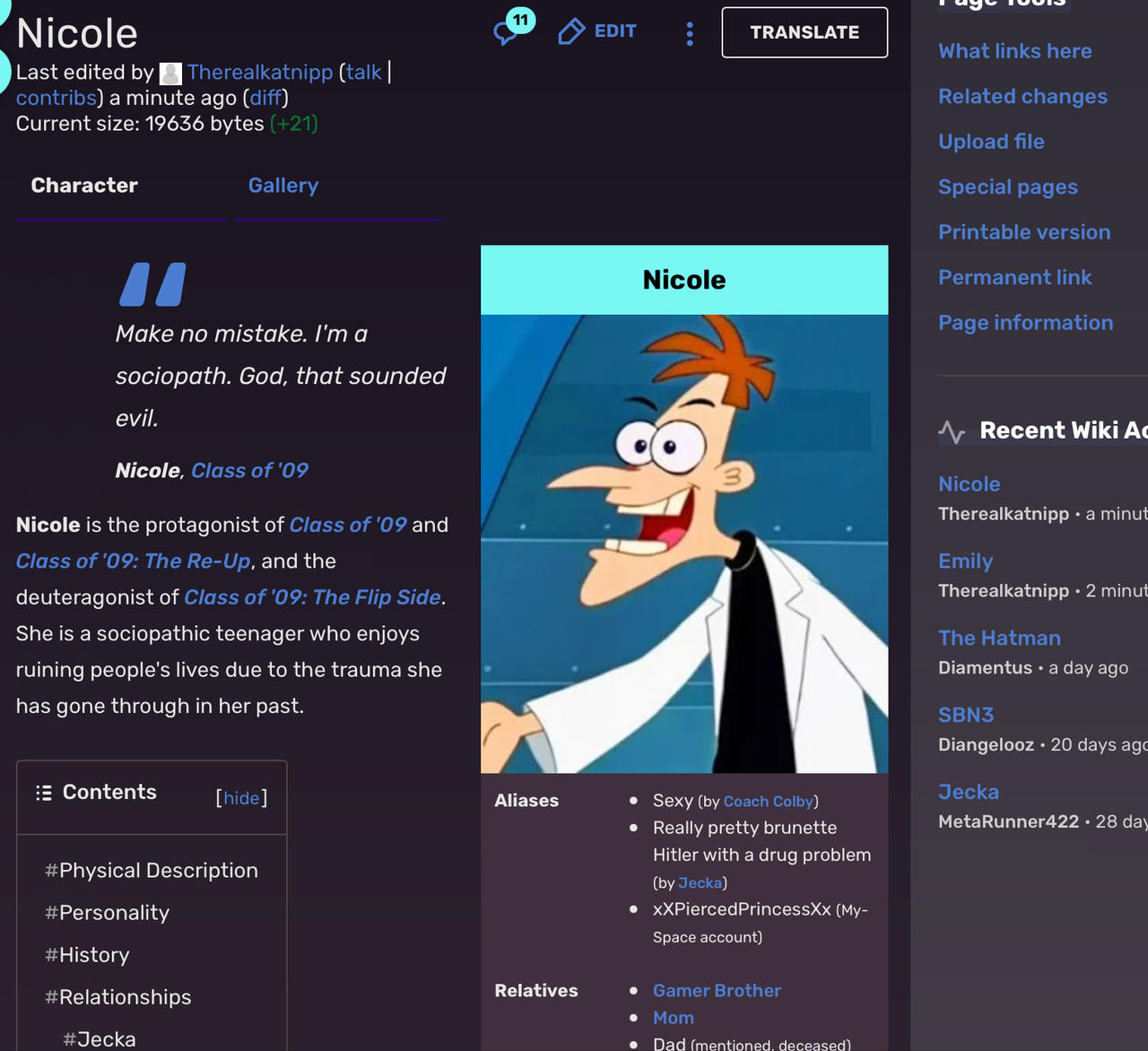The image size is (1148, 1051).
Task: Click Upload file in Page Tools
Action: click(991, 142)
